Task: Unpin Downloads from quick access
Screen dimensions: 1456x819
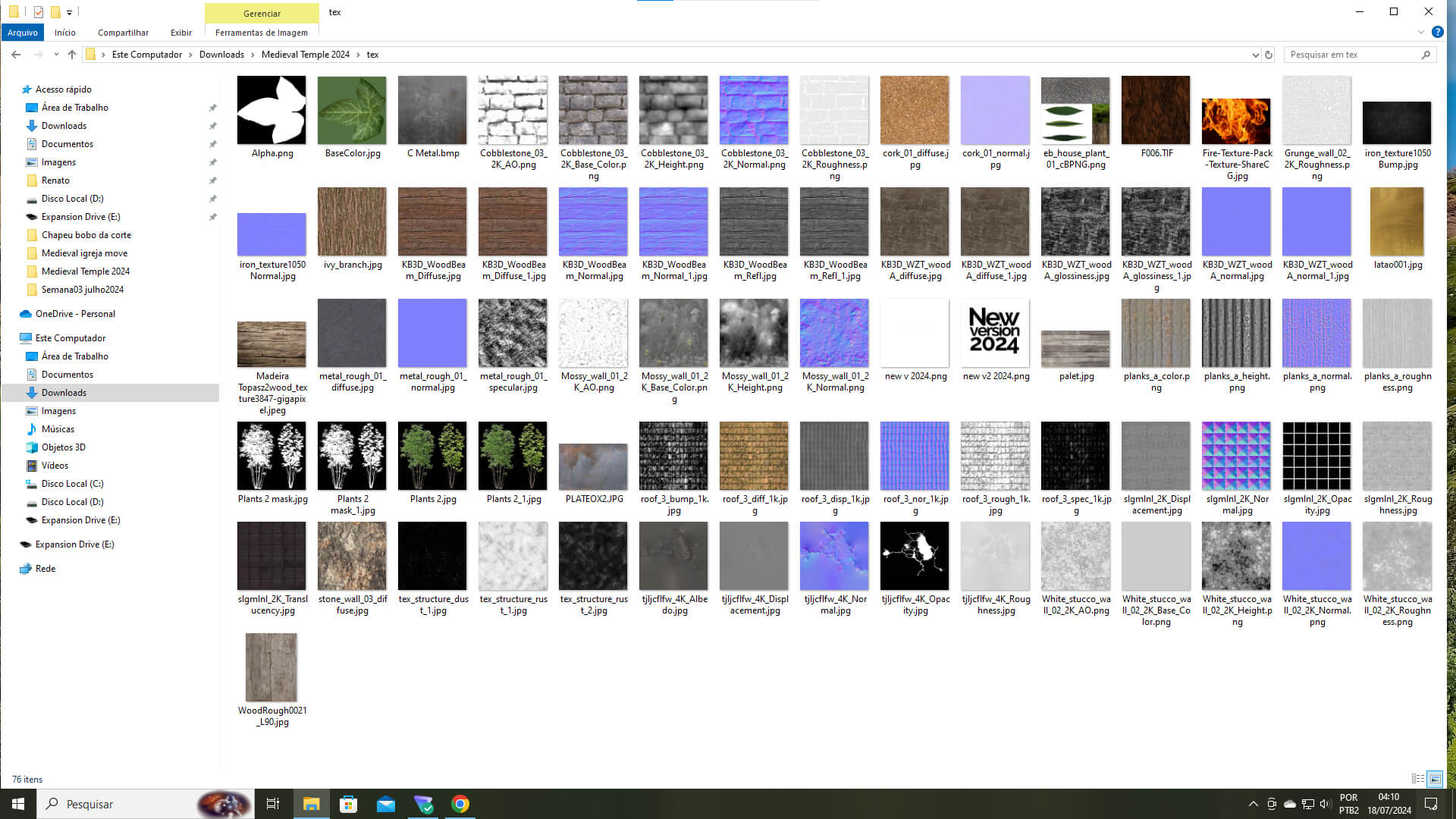Action: 213,126
